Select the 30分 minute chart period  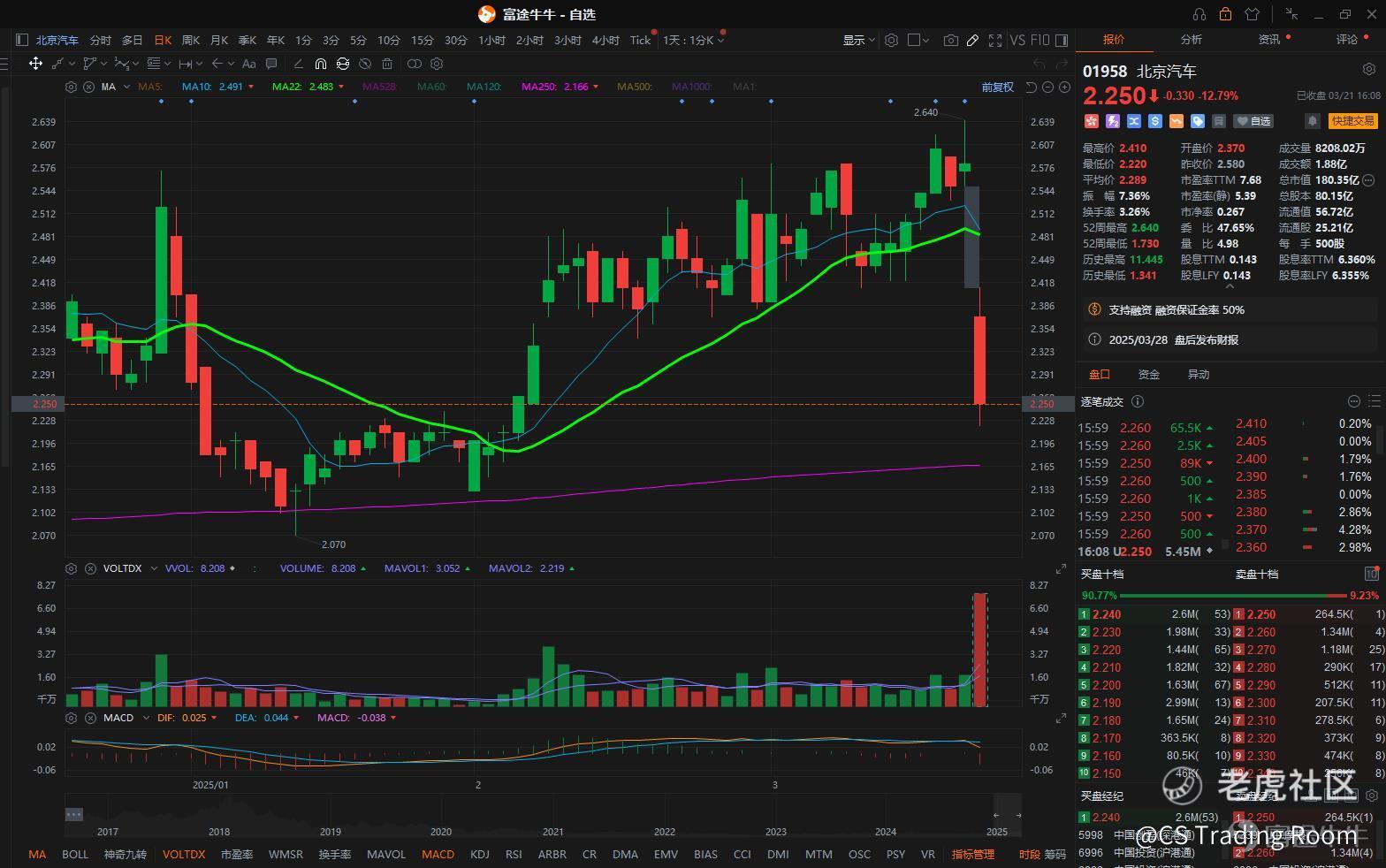[x=456, y=40]
